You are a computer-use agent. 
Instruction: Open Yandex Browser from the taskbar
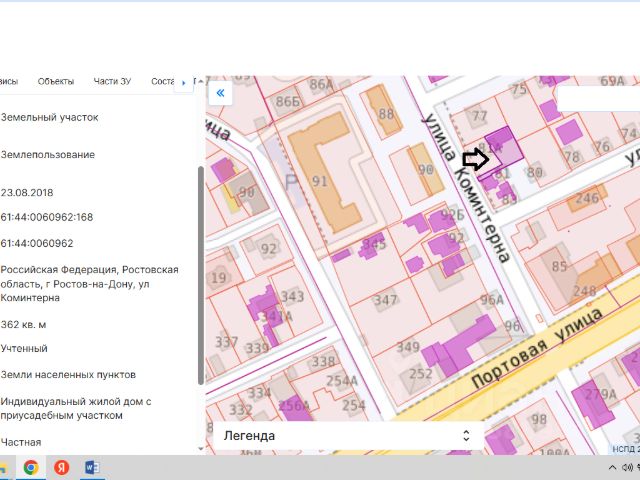(61, 467)
